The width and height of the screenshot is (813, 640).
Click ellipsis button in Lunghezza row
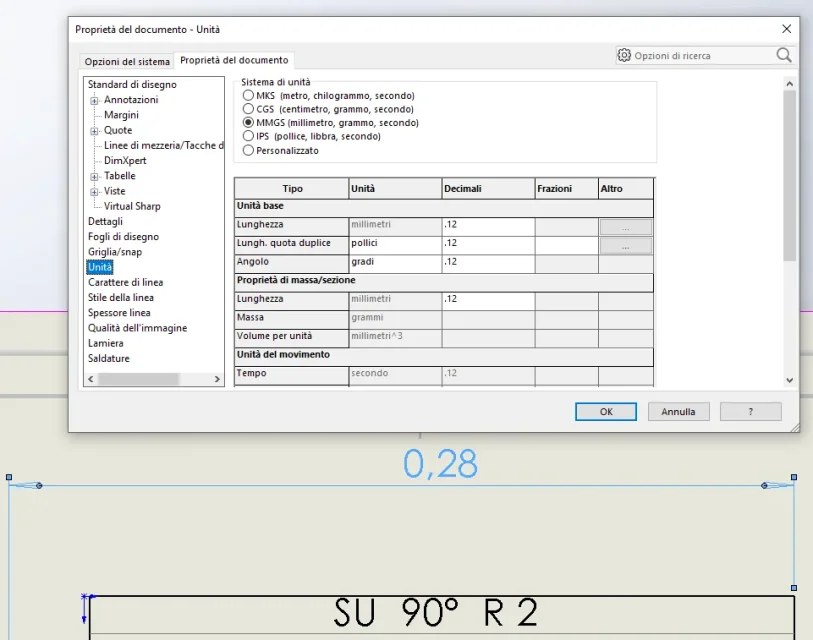tap(625, 227)
